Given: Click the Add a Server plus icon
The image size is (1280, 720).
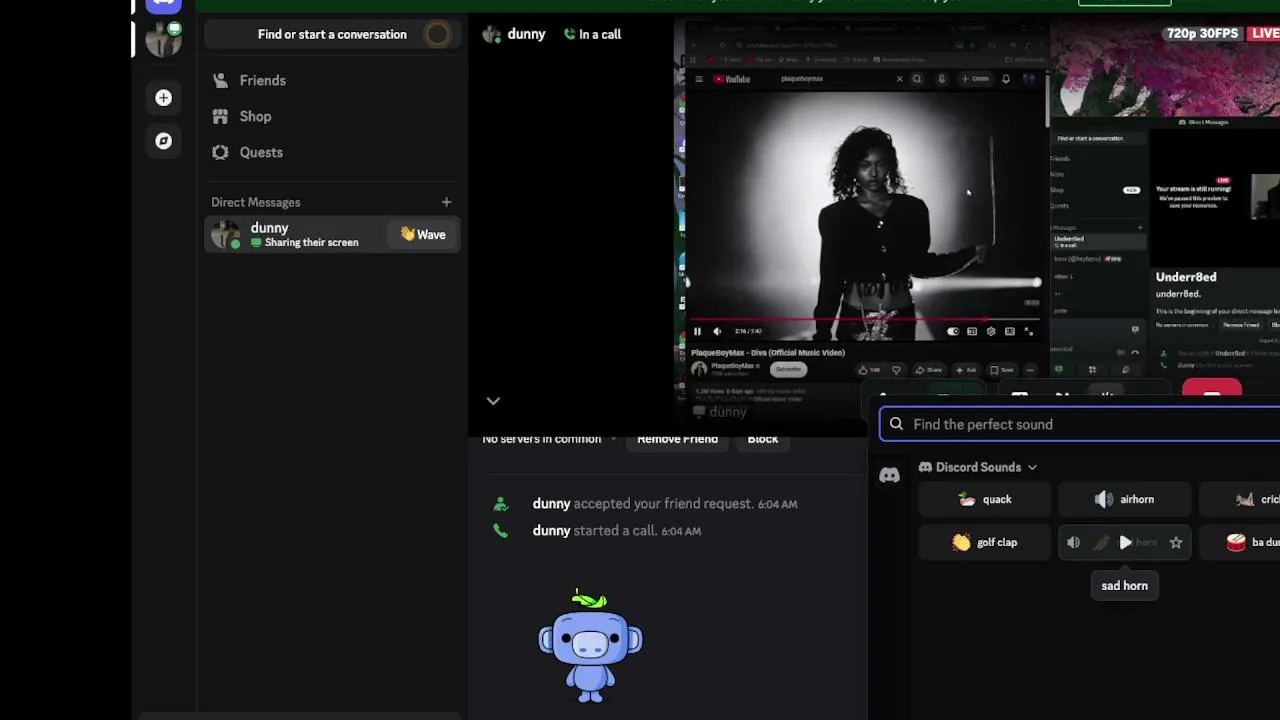Looking at the screenshot, I should pyautogui.click(x=163, y=98).
